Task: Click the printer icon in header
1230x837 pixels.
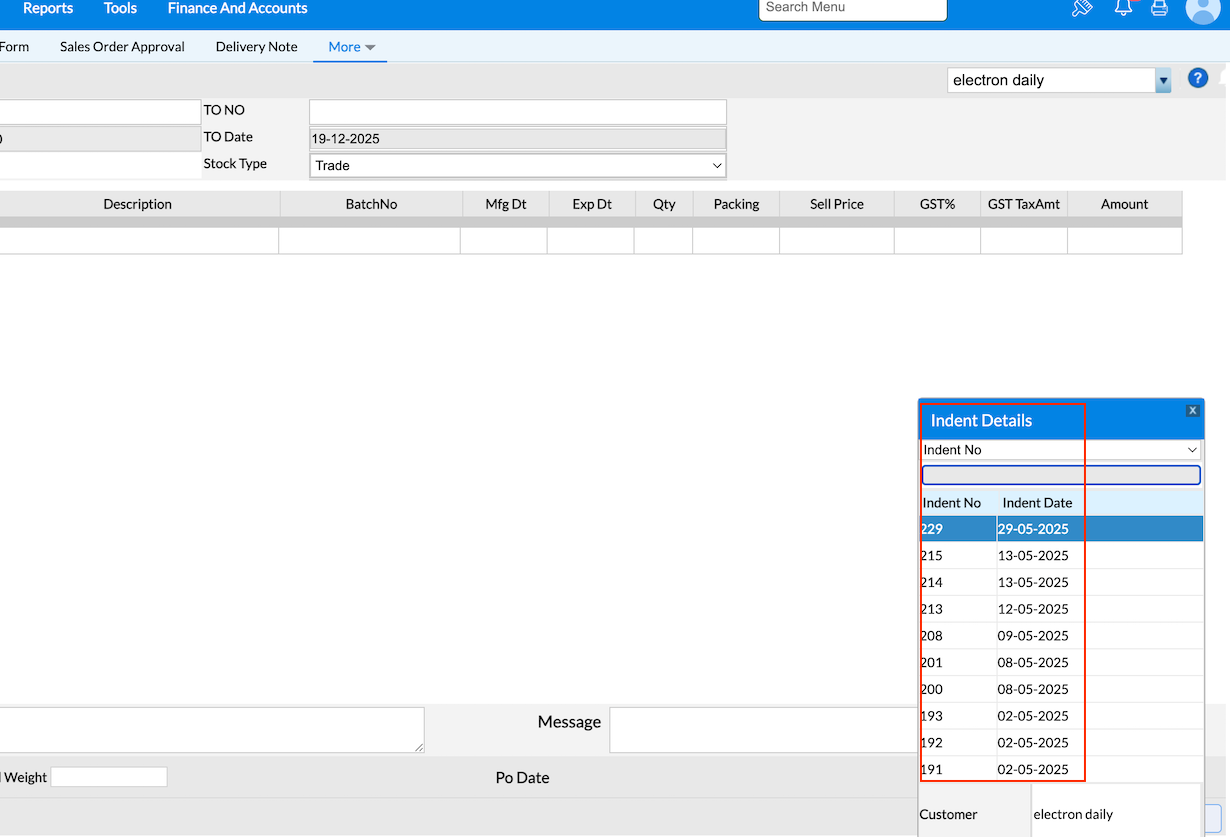Action: [x=1159, y=9]
